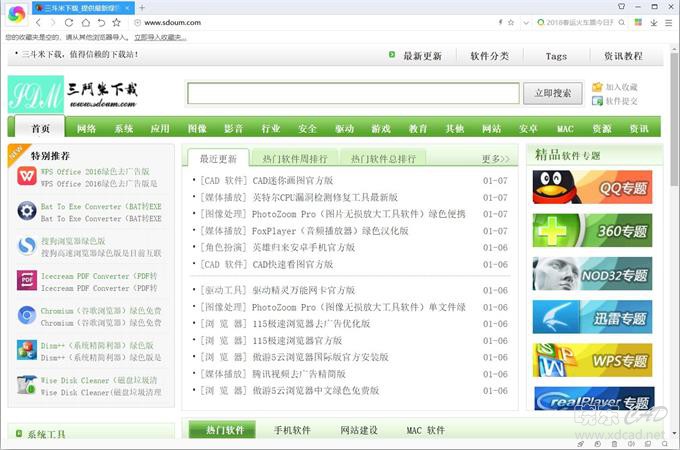This screenshot has width=680, height=450.
Task: Select 安卓 category in nav bar
Action: click(529, 129)
